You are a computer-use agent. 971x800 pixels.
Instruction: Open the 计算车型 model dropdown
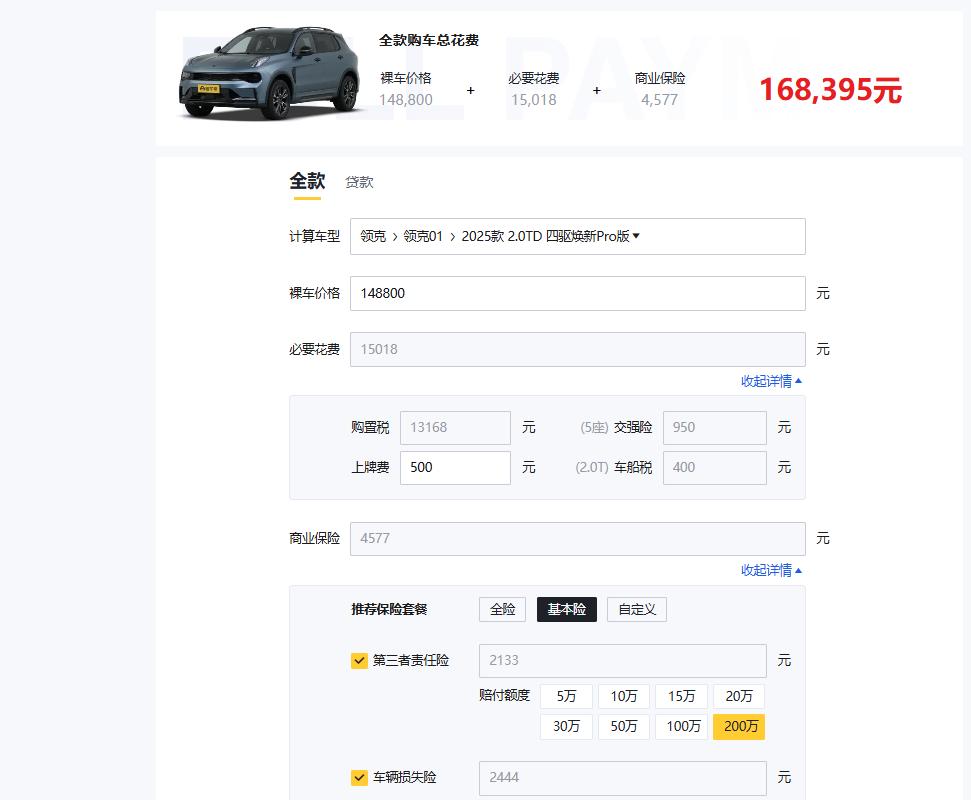577,237
